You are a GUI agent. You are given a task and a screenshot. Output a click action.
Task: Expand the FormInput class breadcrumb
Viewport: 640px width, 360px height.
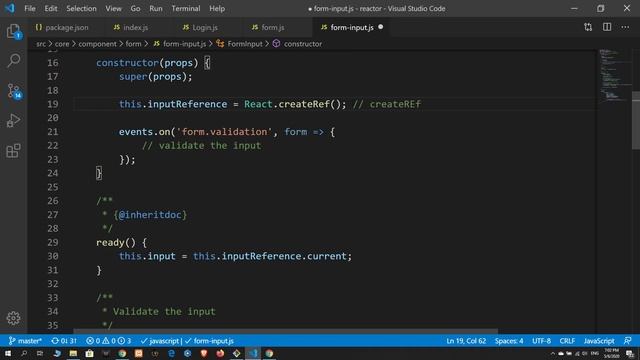[240, 44]
